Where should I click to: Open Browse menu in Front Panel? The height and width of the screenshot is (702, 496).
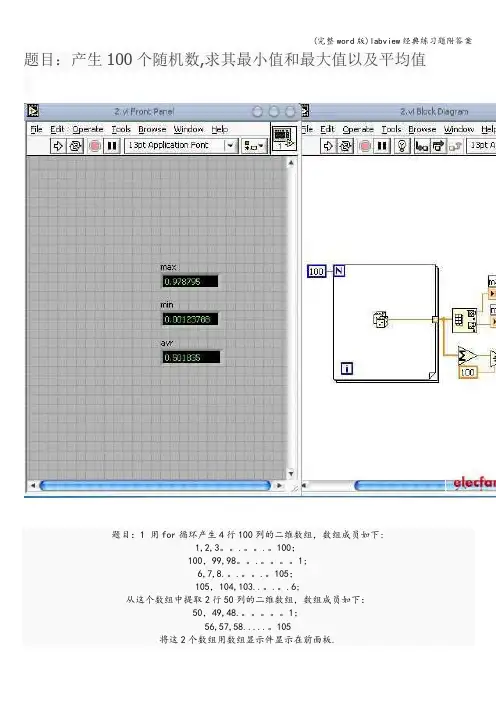pos(152,129)
